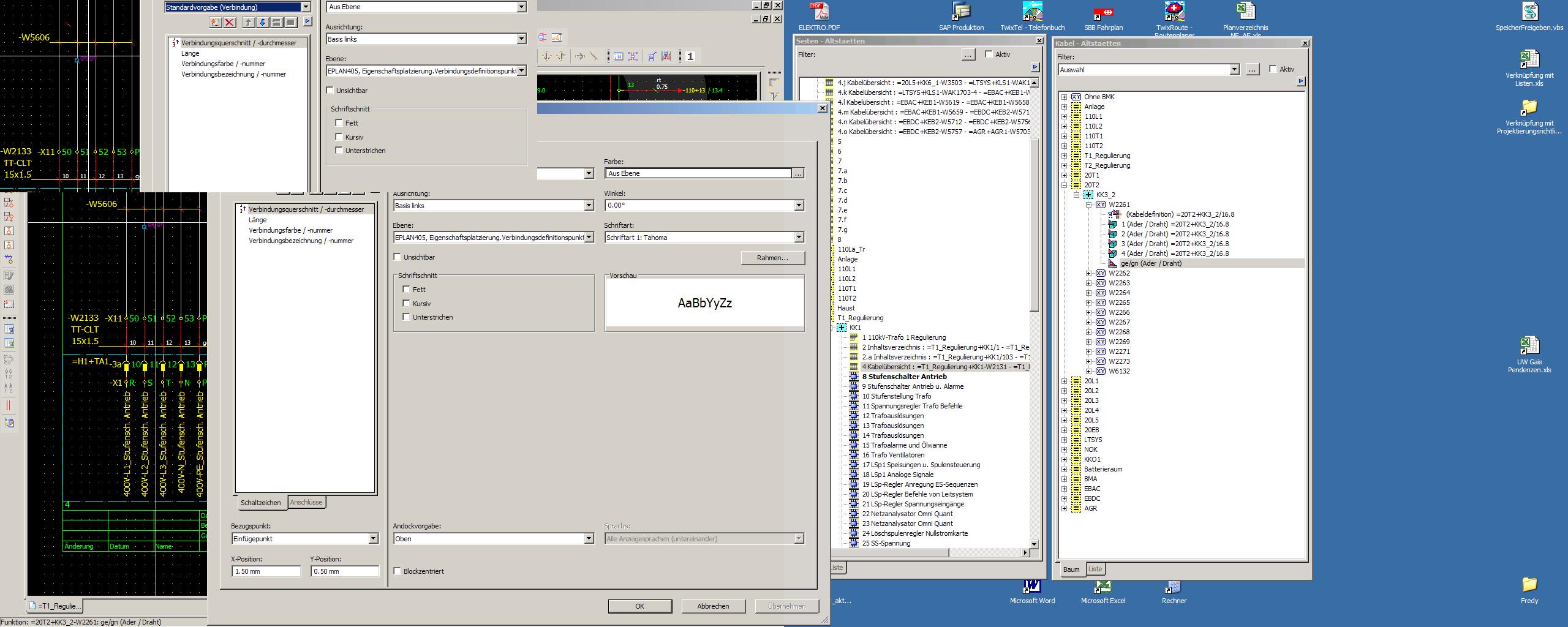Open SBB Fahrplan desktop icon
Screen dimensions: 1568x627
[x=1103, y=12]
